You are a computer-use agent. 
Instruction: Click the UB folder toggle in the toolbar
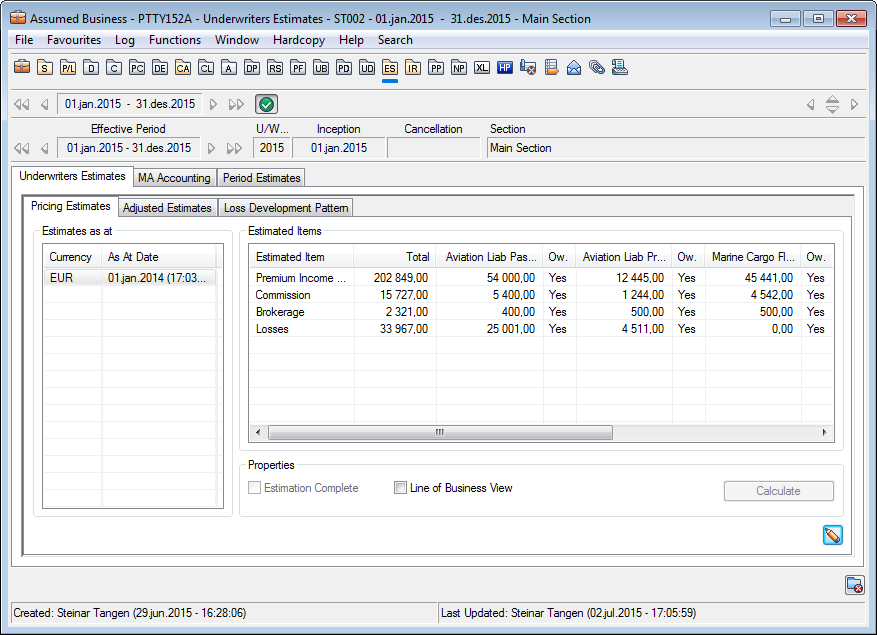pos(321,67)
